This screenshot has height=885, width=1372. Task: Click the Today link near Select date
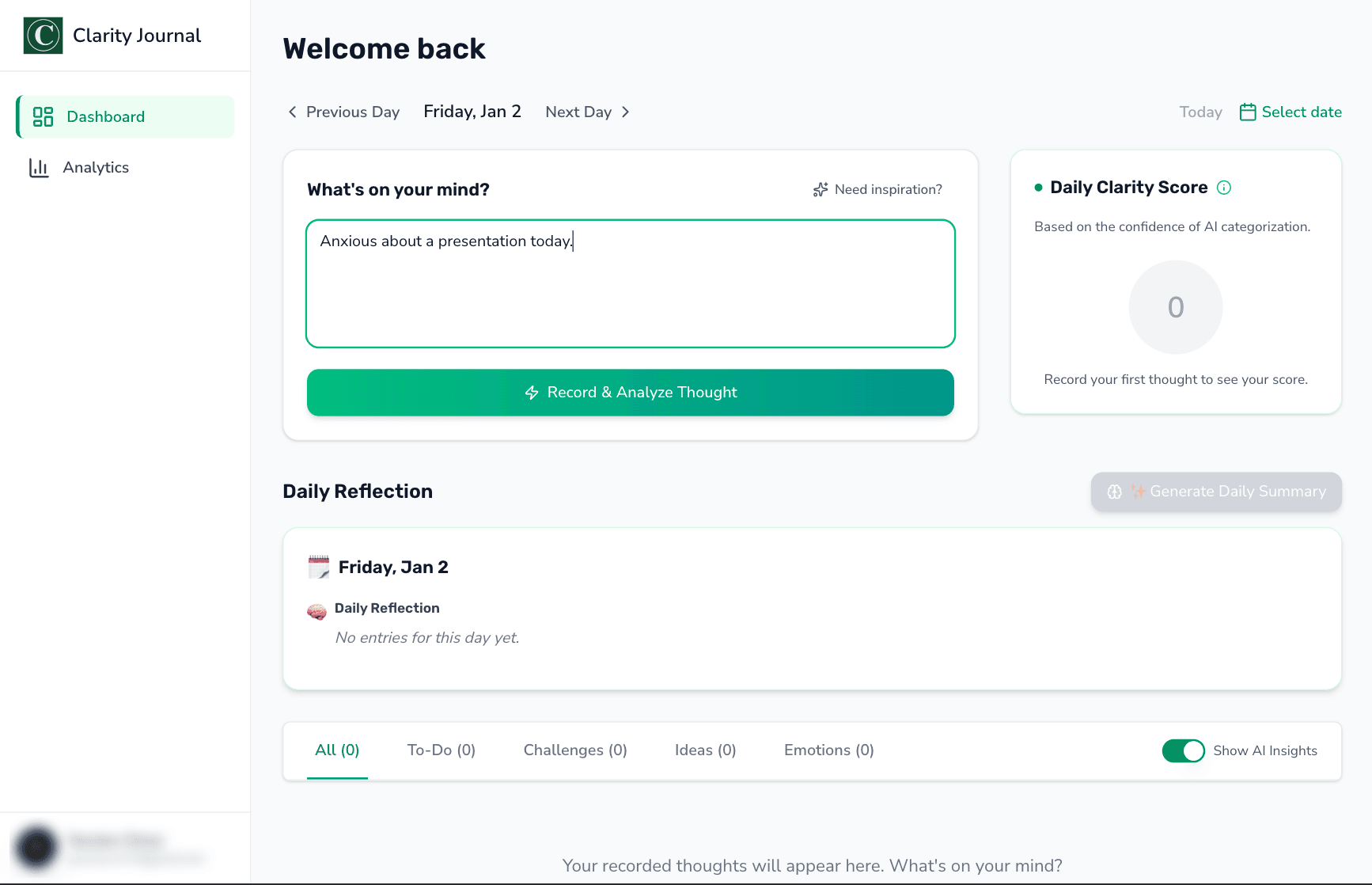tap(1200, 112)
